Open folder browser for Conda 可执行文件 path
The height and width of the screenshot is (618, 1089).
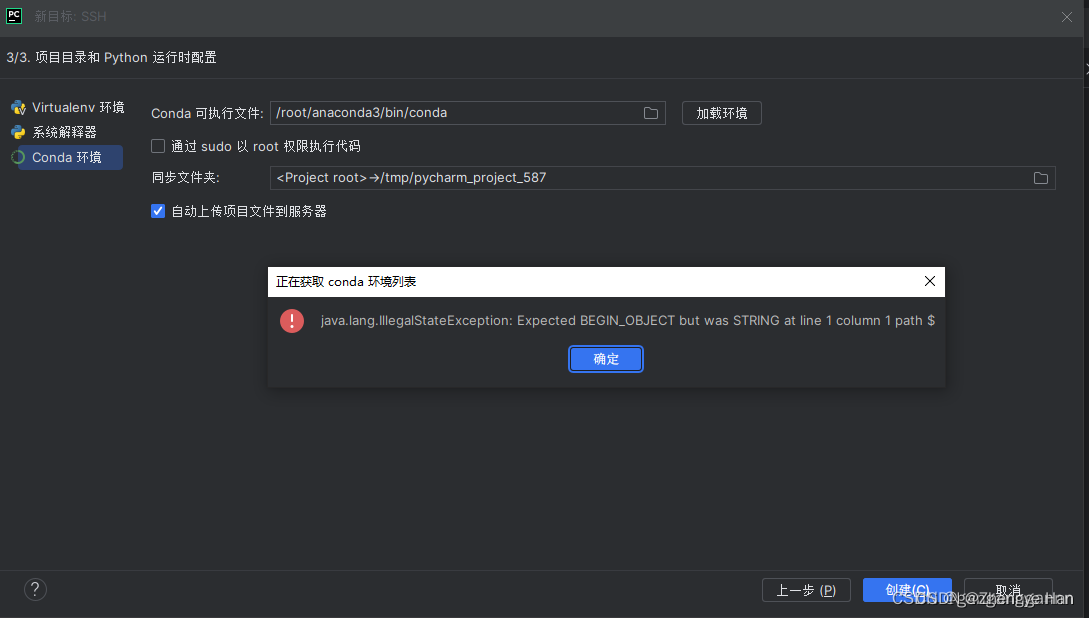[650, 113]
